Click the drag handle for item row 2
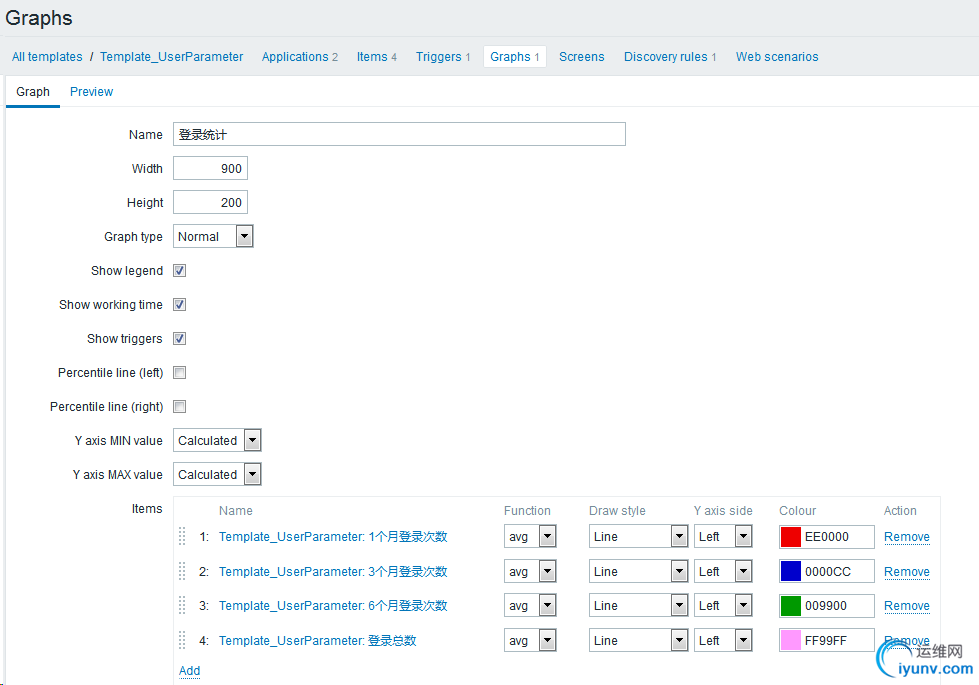The width and height of the screenshot is (979, 685). 182,571
